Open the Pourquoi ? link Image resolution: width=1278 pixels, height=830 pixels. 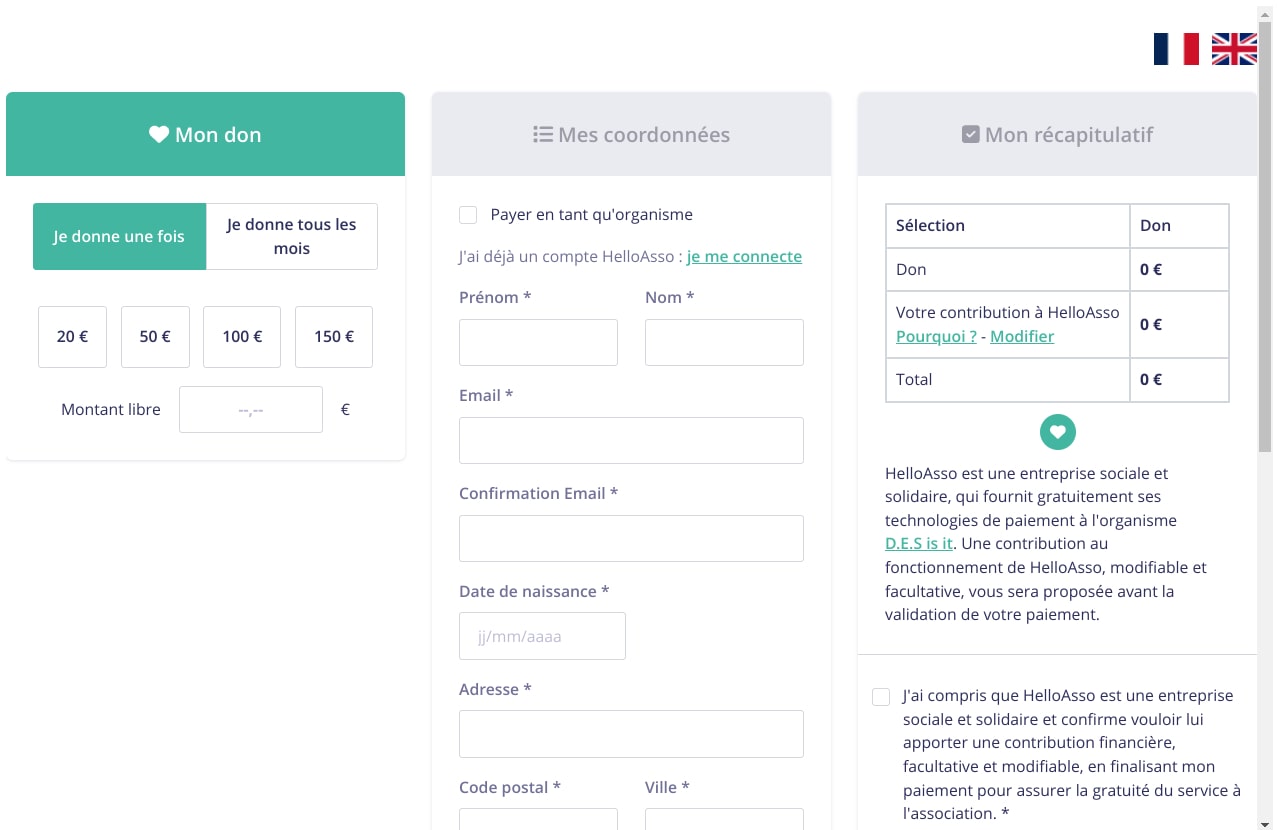pos(936,336)
